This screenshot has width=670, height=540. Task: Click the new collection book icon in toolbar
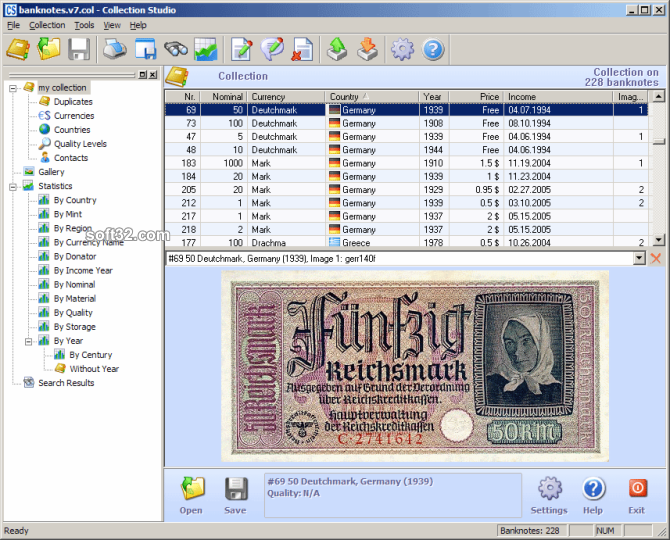click(18, 49)
